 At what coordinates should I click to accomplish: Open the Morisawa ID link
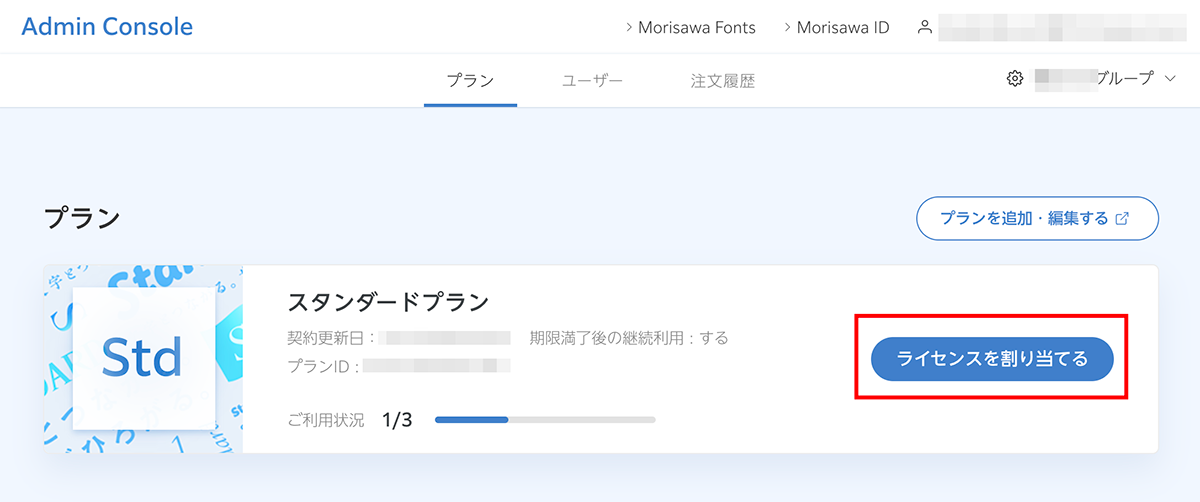[836, 28]
